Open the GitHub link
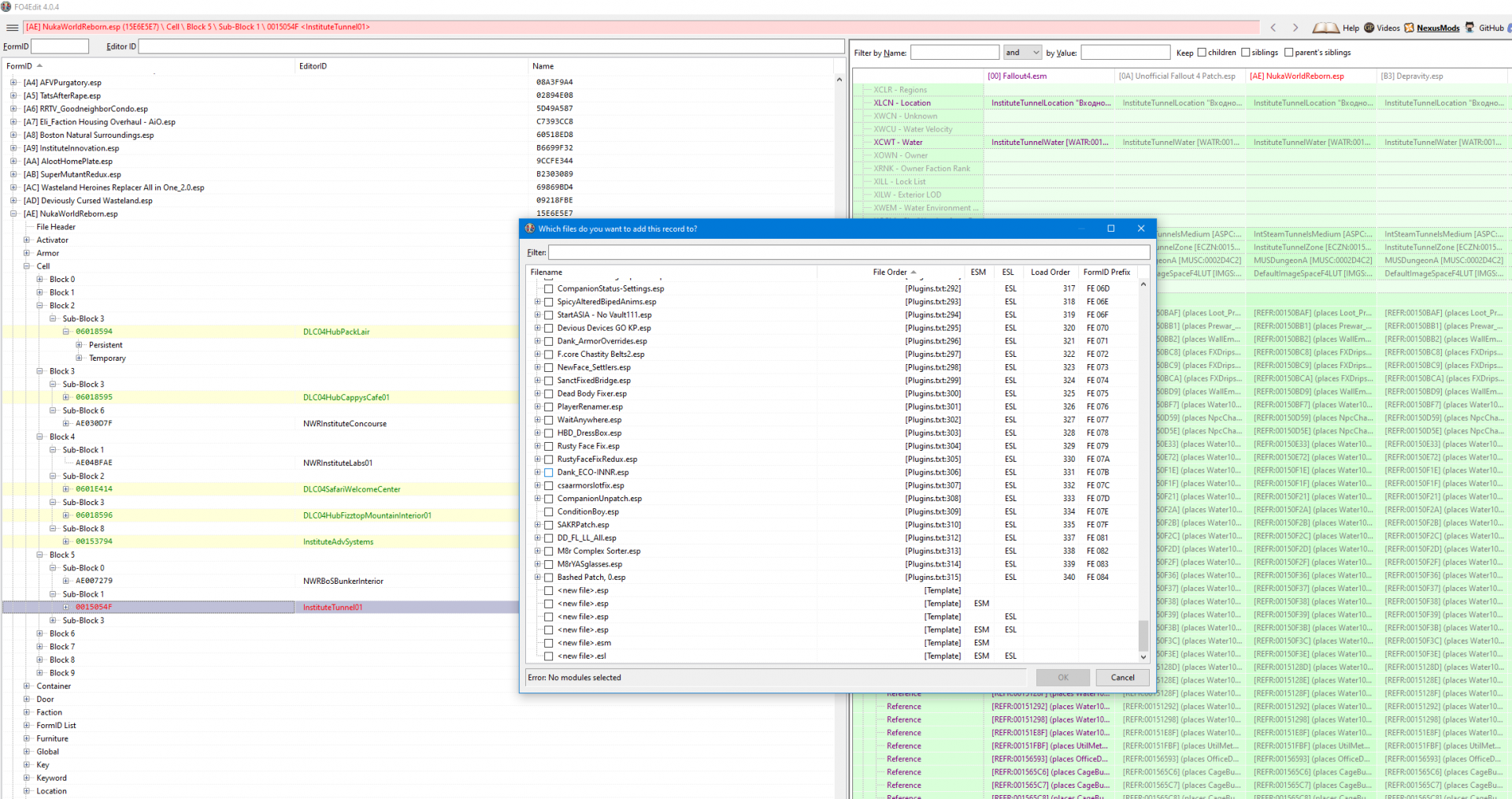Screen dimensions: 1512x799 coord(1491,28)
